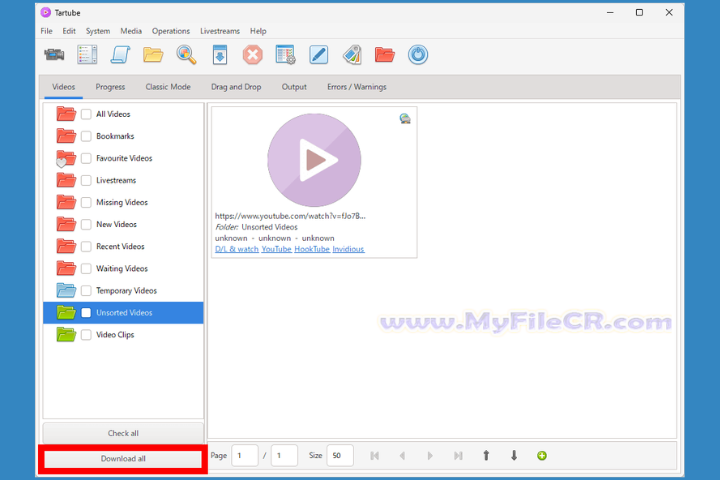Open the download options table-with-gear icon
The height and width of the screenshot is (480, 720).
(286, 55)
